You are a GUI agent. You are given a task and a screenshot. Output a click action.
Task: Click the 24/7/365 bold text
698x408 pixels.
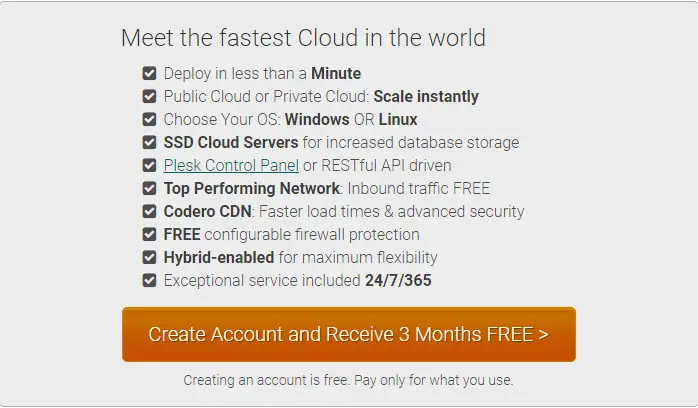(398, 281)
